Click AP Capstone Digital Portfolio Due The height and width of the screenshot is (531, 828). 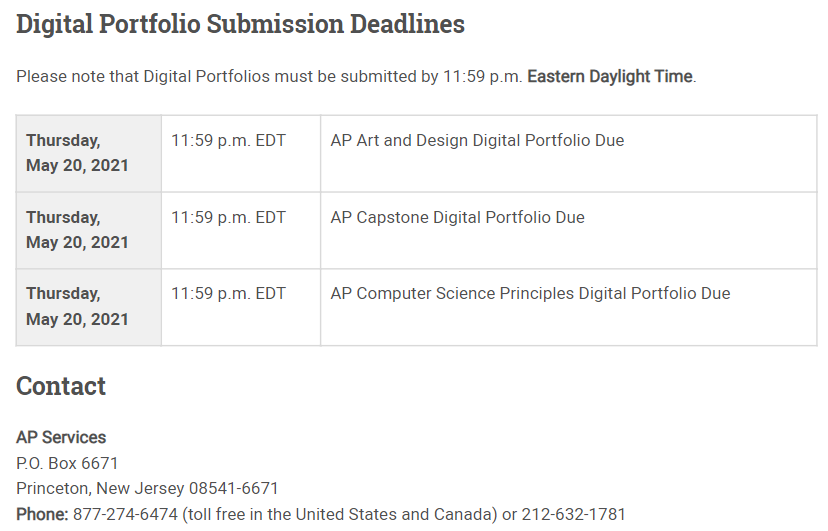tap(457, 218)
